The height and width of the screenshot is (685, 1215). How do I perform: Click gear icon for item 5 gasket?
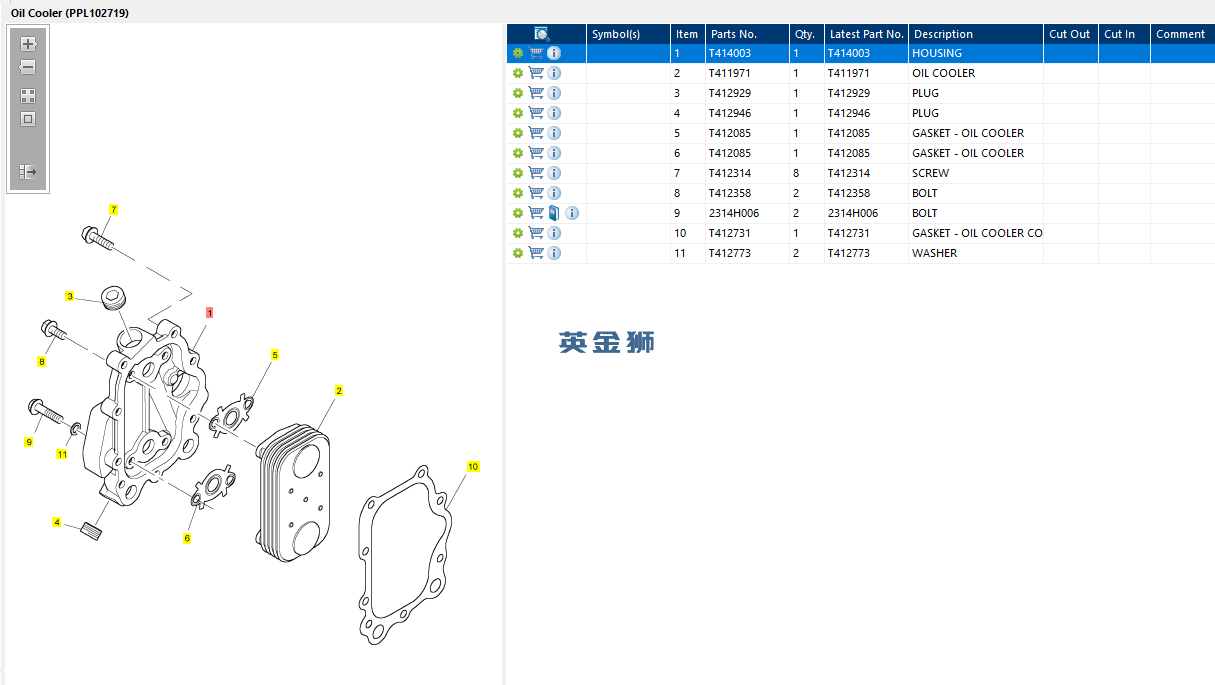click(518, 133)
